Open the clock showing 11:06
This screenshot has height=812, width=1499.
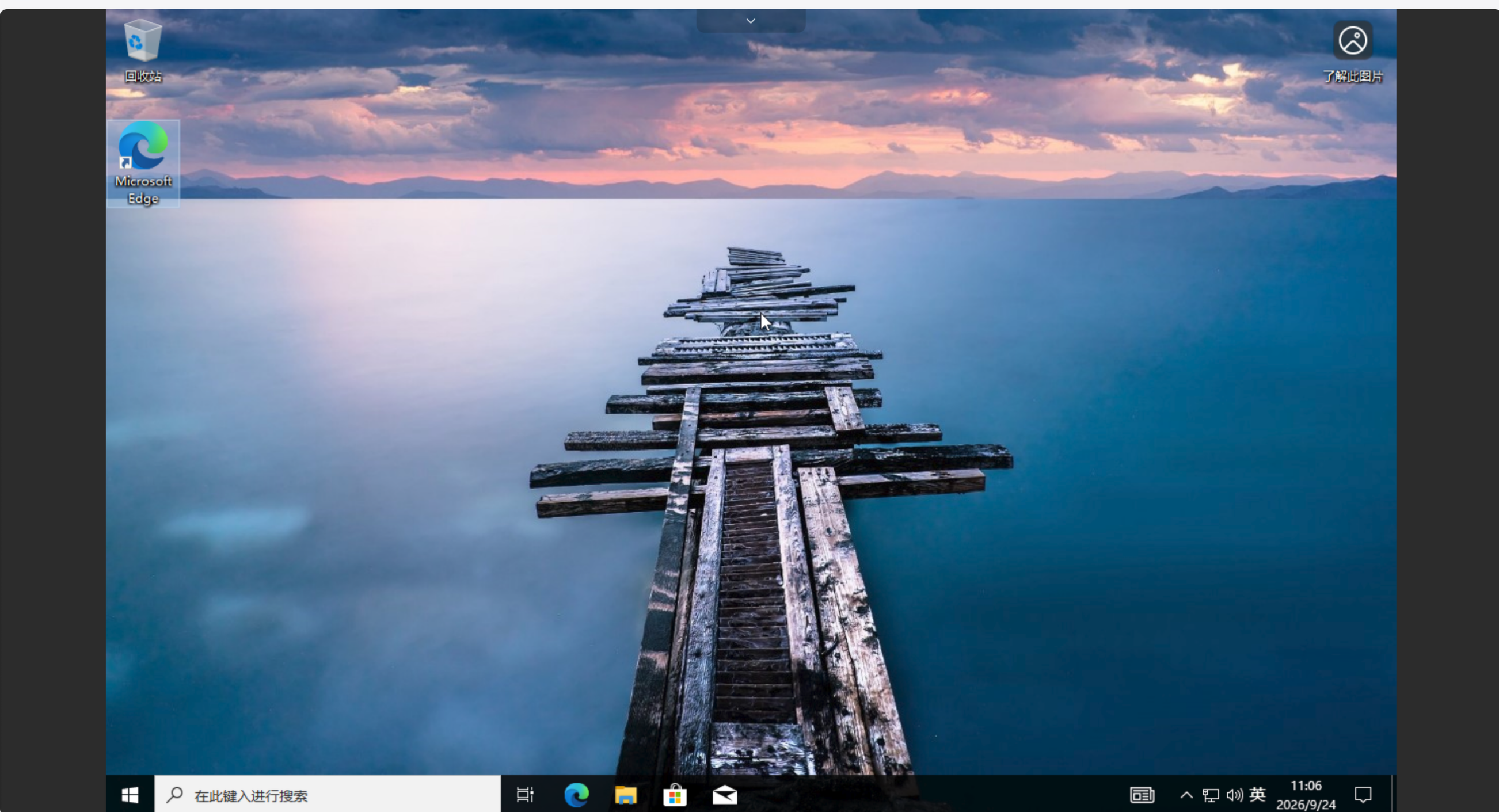1306,795
